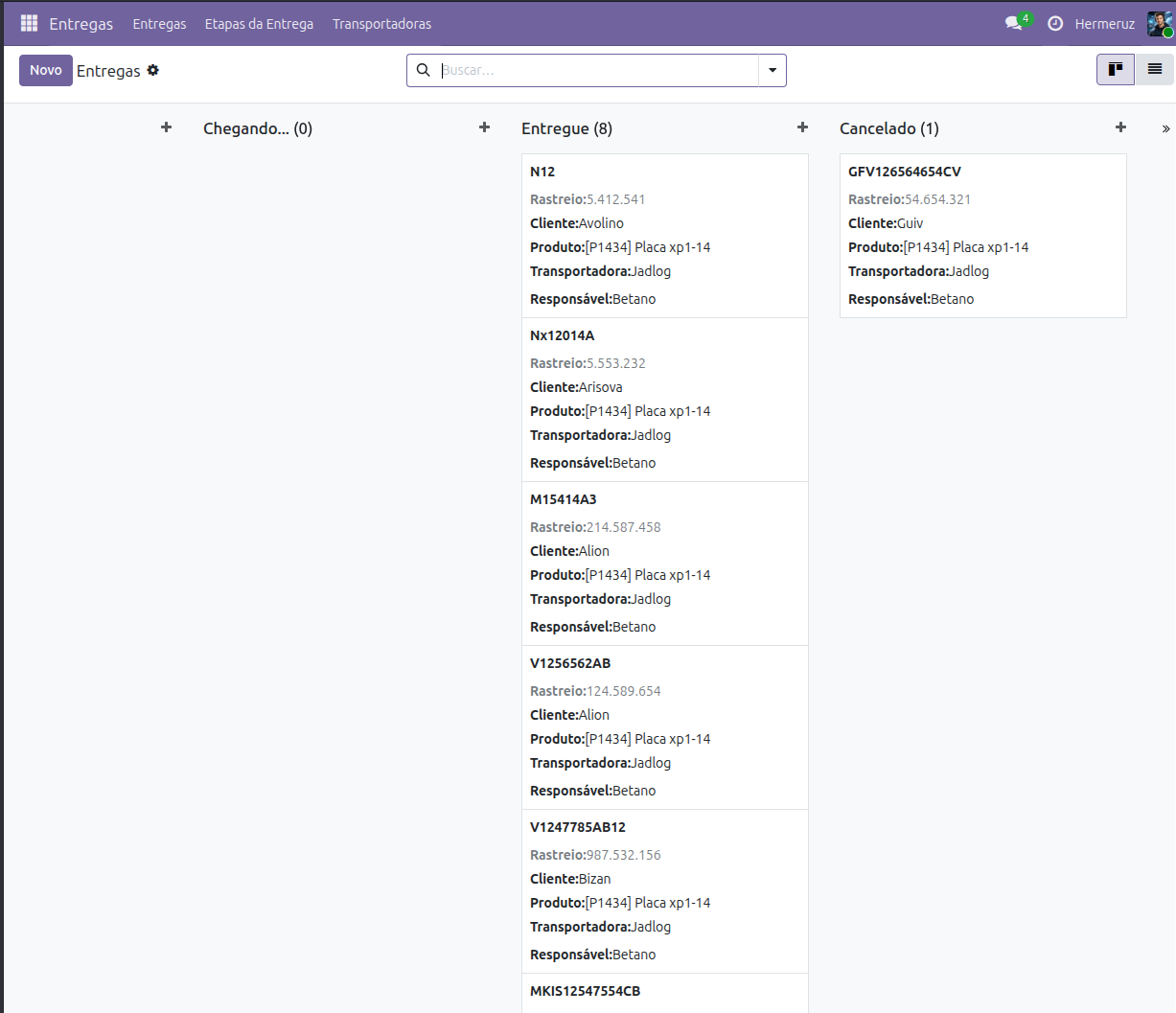Screen dimensions: 1176x1013
Task: Open the Transportadoras menu
Action: click(x=381, y=24)
